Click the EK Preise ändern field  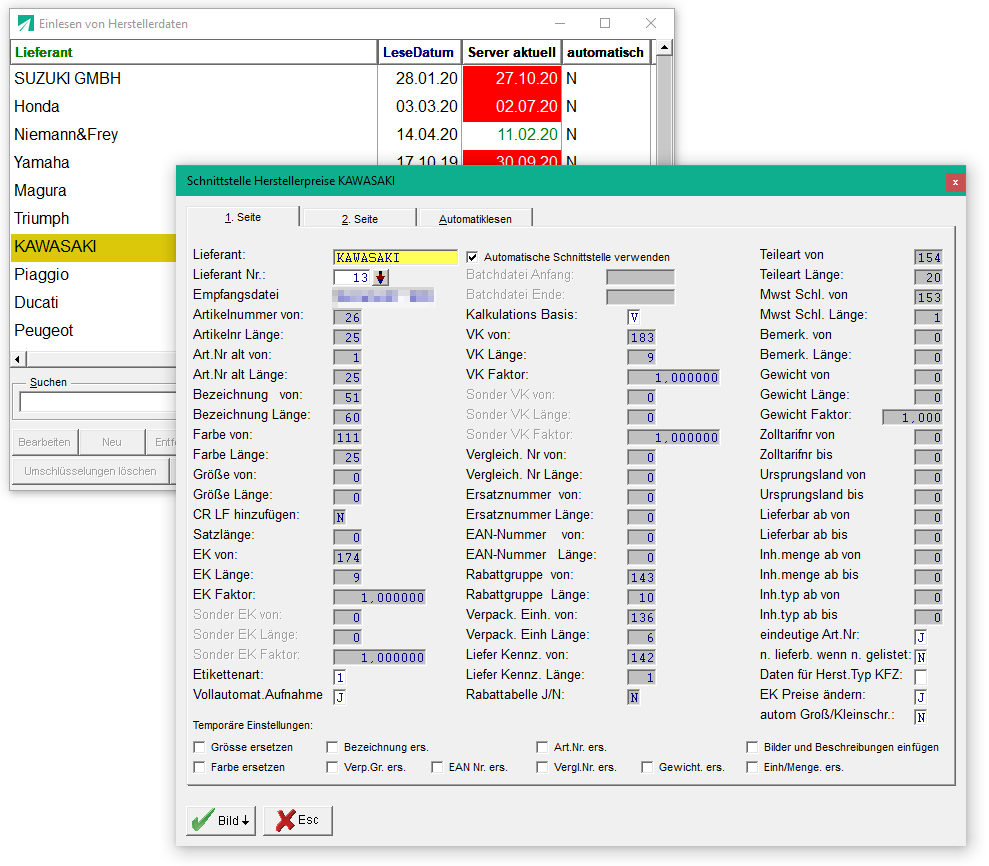coord(921,697)
